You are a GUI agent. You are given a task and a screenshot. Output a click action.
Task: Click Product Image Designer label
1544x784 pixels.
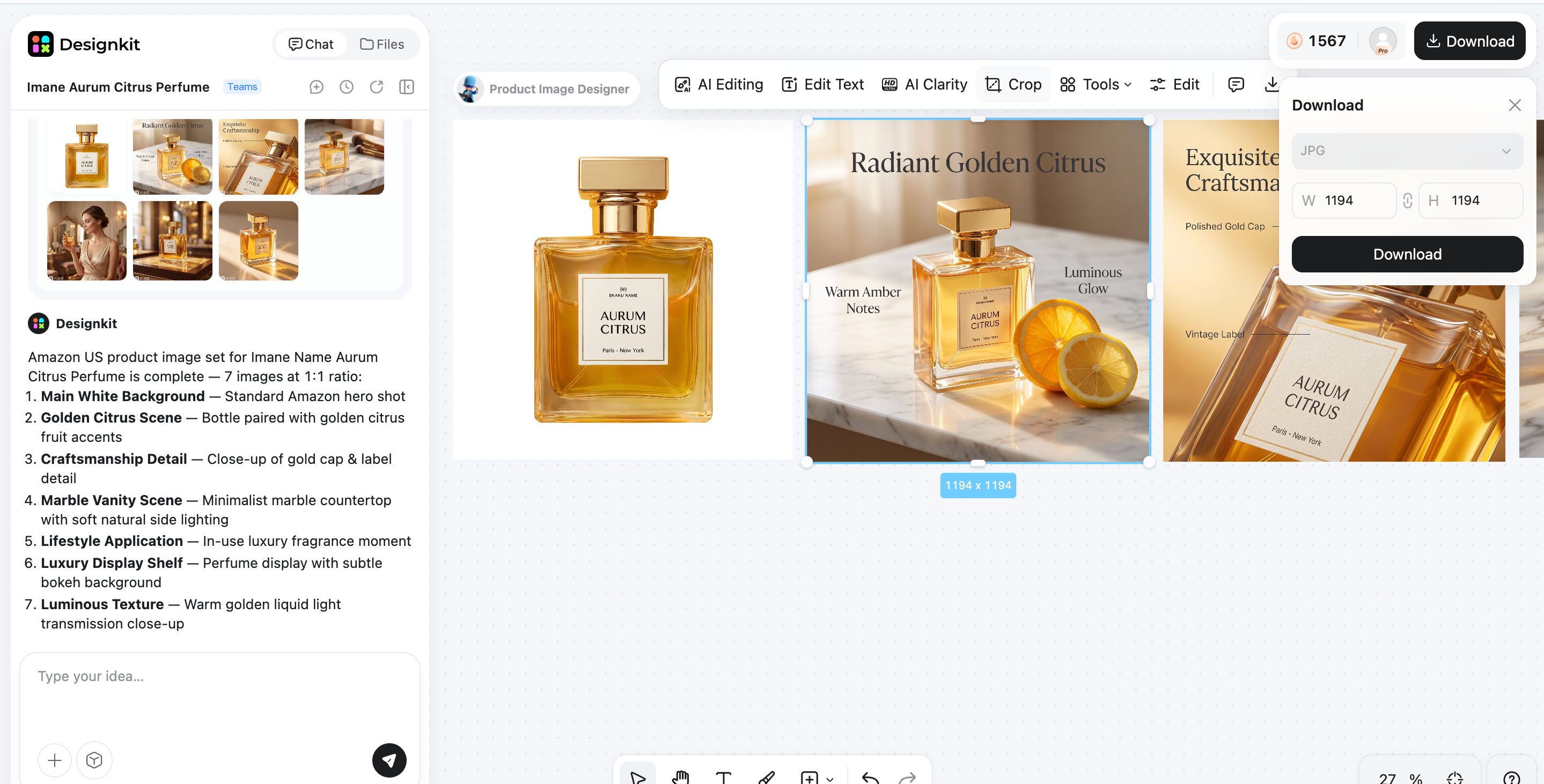(558, 88)
